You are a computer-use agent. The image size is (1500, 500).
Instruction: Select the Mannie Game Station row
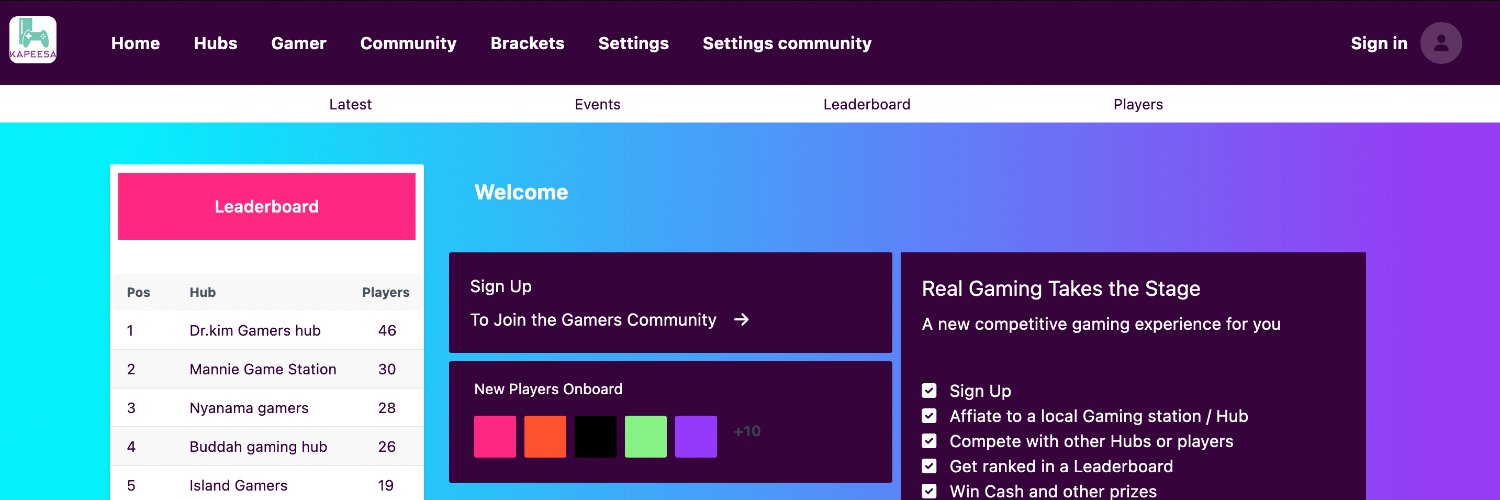(267, 369)
